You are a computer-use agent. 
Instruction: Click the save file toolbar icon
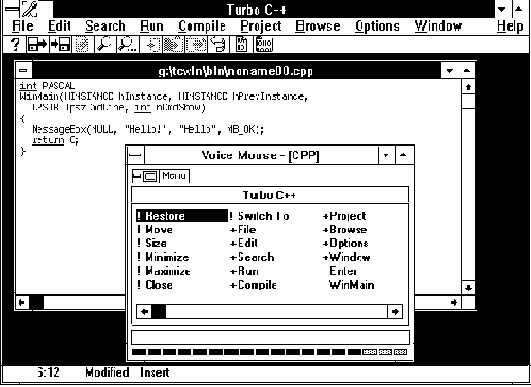click(60, 44)
